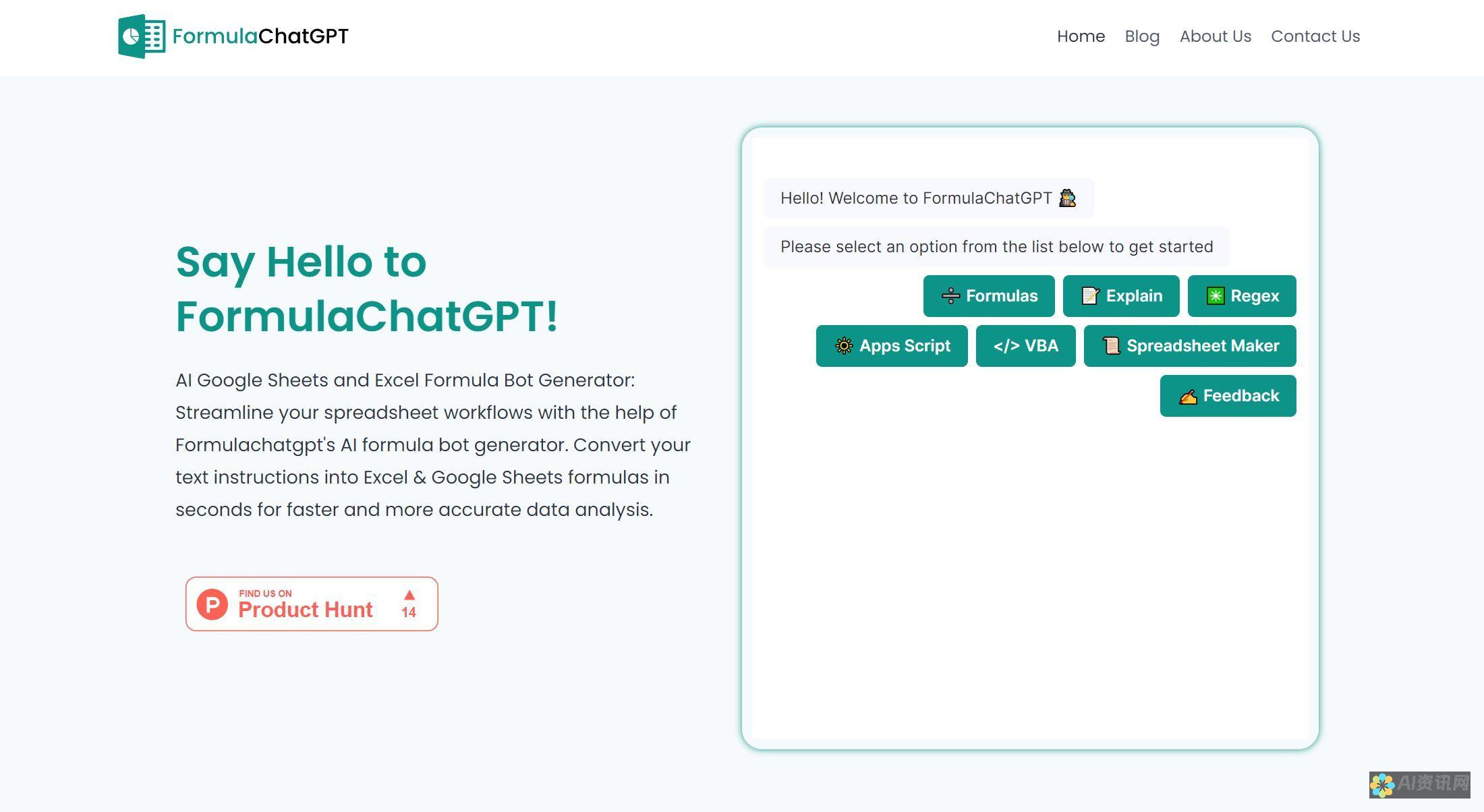The image size is (1484, 812).
Task: Open the Blog menu item
Action: [1143, 36]
